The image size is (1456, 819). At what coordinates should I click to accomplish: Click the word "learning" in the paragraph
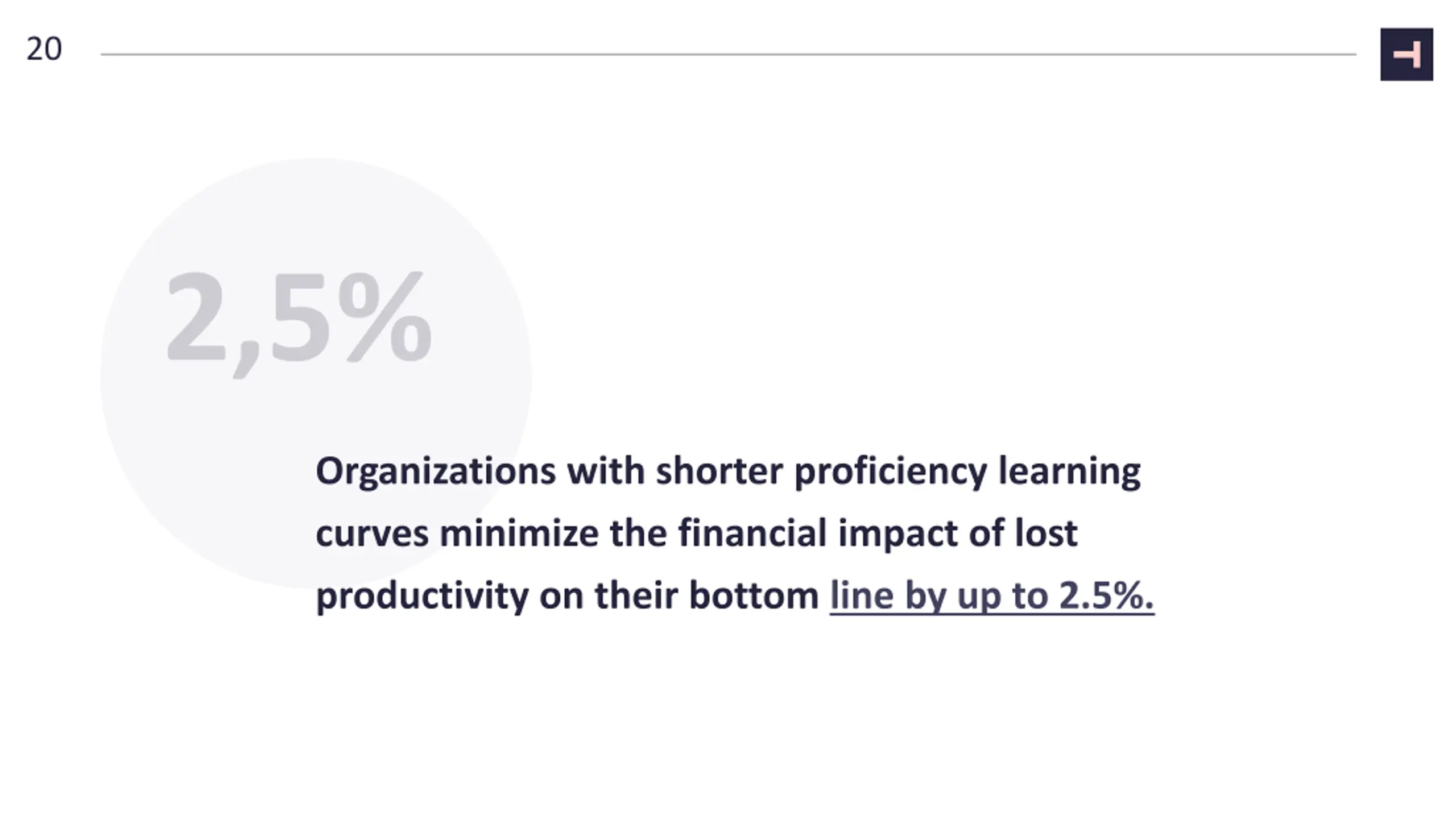click(x=1069, y=472)
